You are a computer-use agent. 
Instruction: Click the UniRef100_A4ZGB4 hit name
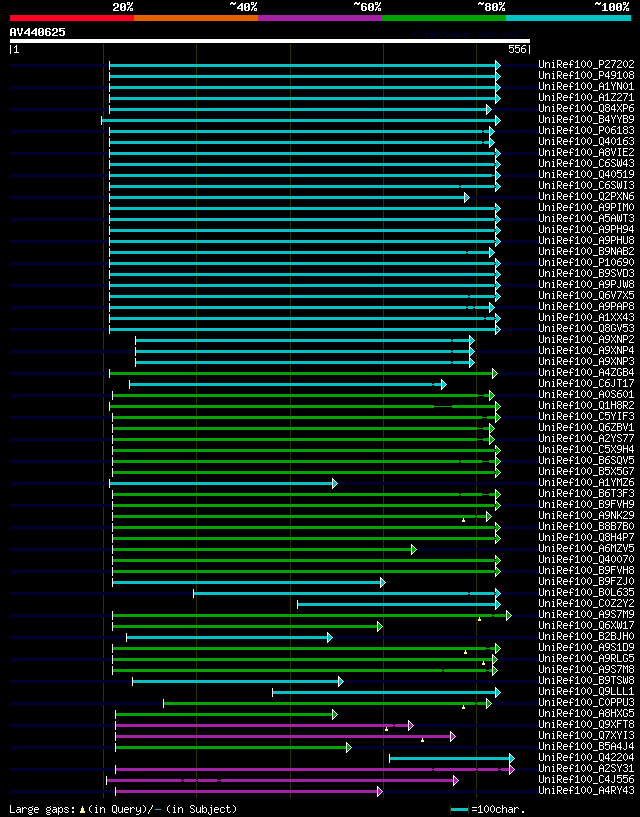(586, 372)
